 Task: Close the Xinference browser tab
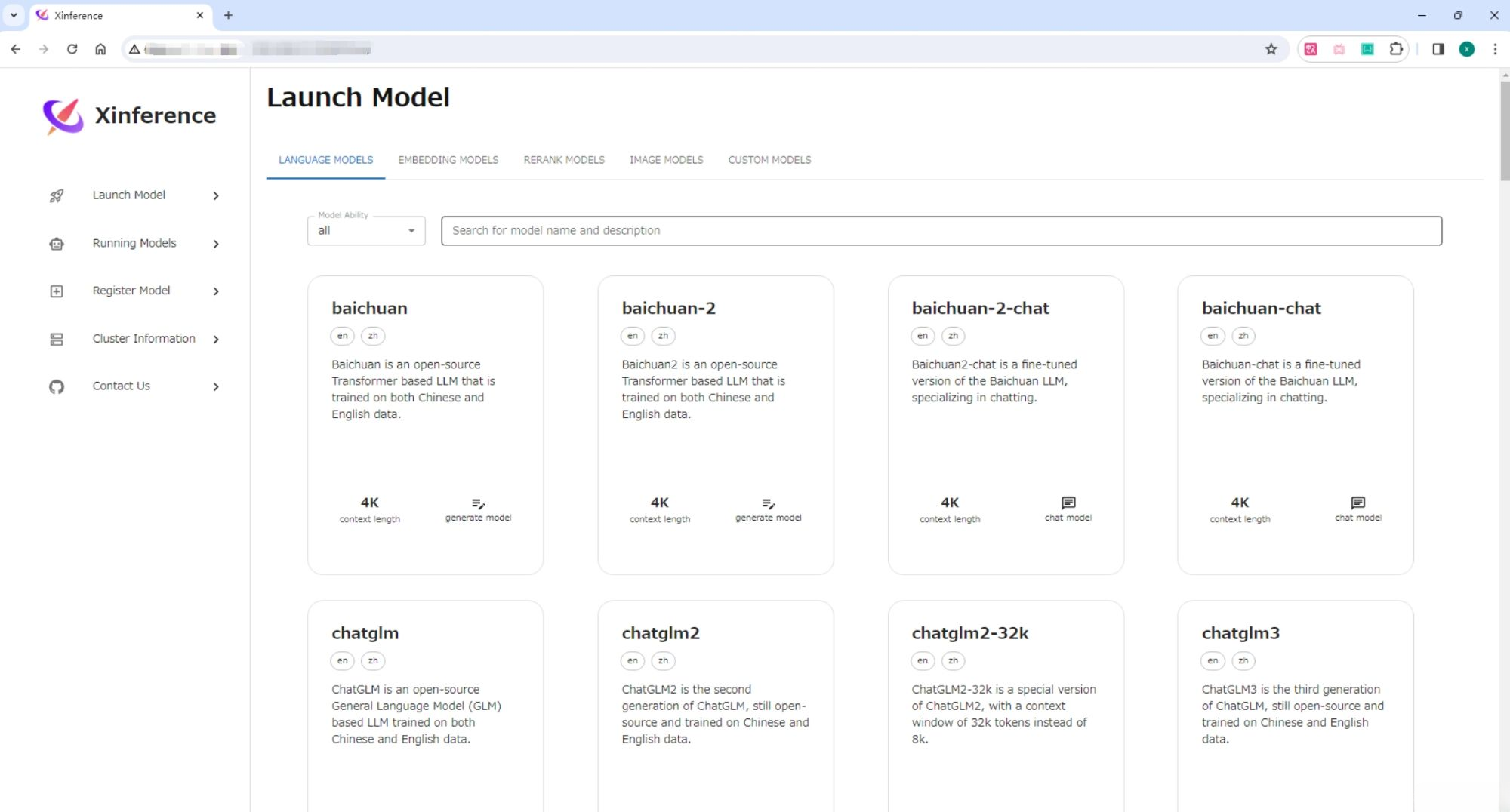point(200,15)
